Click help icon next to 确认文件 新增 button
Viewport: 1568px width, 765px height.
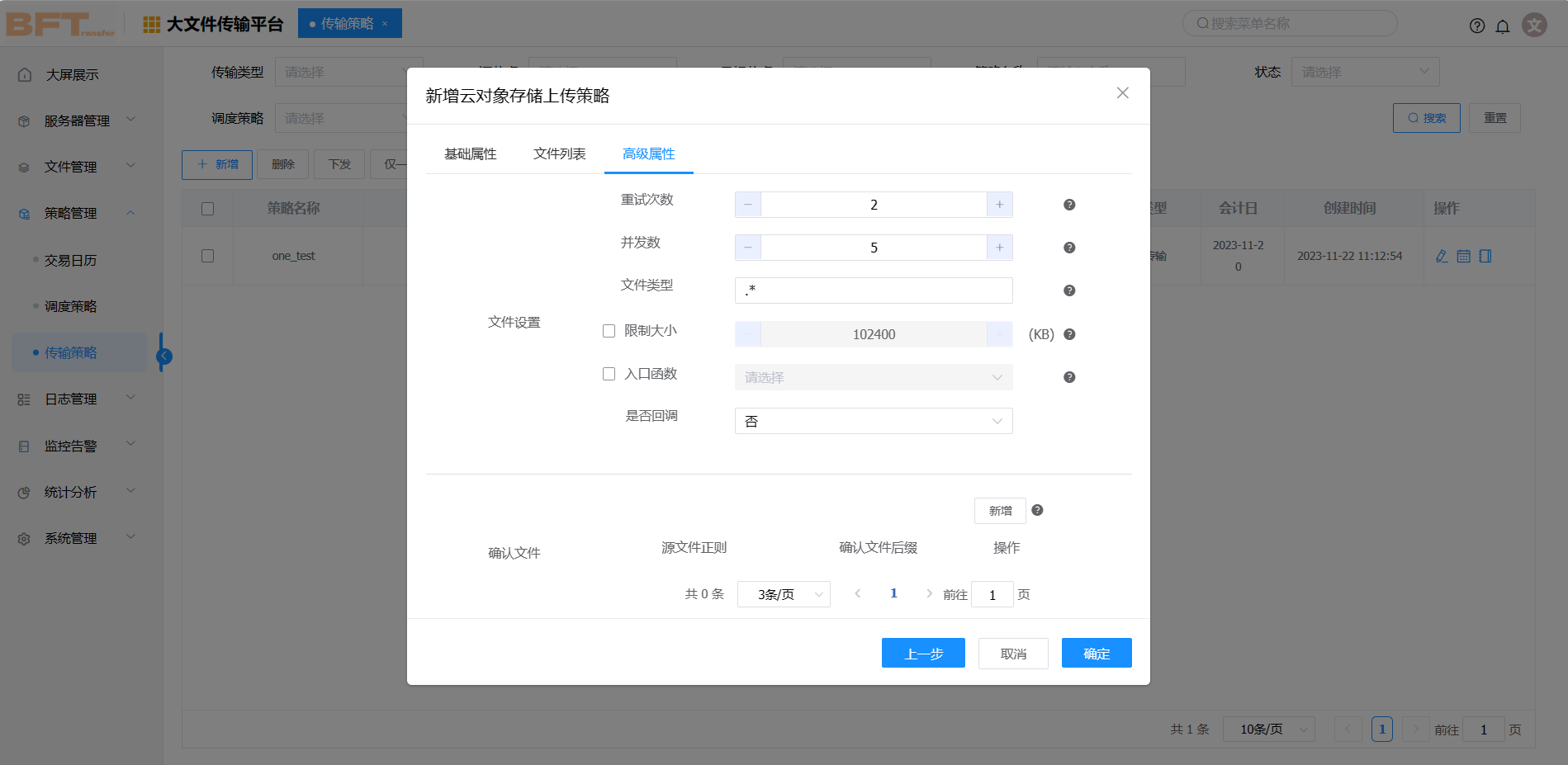tap(1038, 510)
